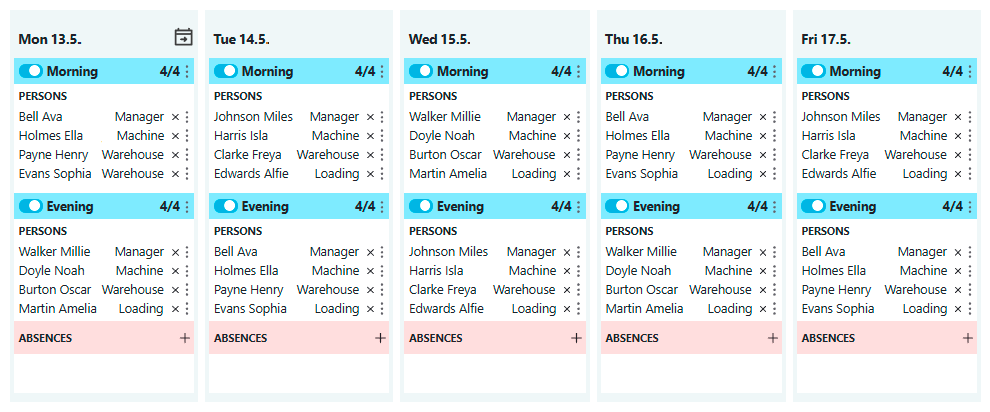Screen dimensions: 990x412
Task: Add an absence for Wednesday
Action: pos(576,338)
